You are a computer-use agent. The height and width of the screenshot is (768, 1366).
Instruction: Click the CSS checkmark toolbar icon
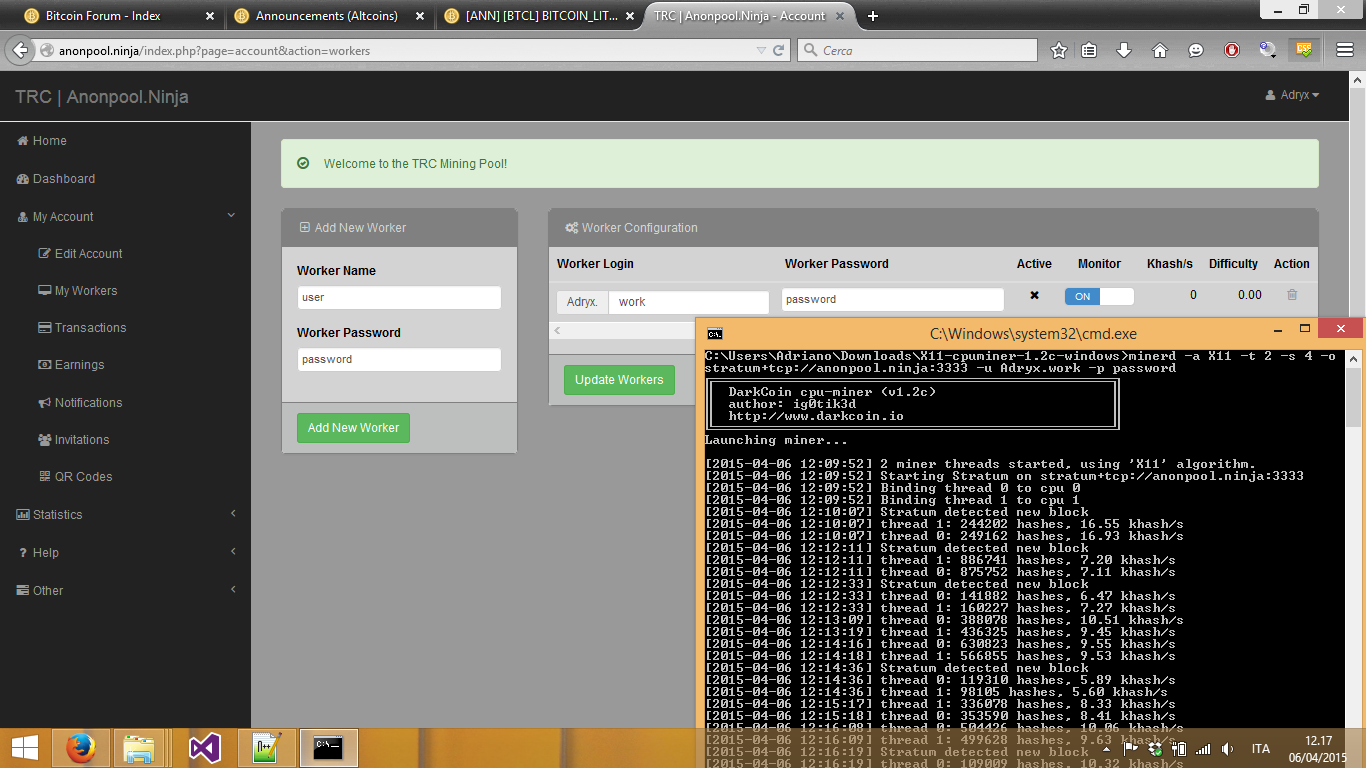click(x=1304, y=49)
